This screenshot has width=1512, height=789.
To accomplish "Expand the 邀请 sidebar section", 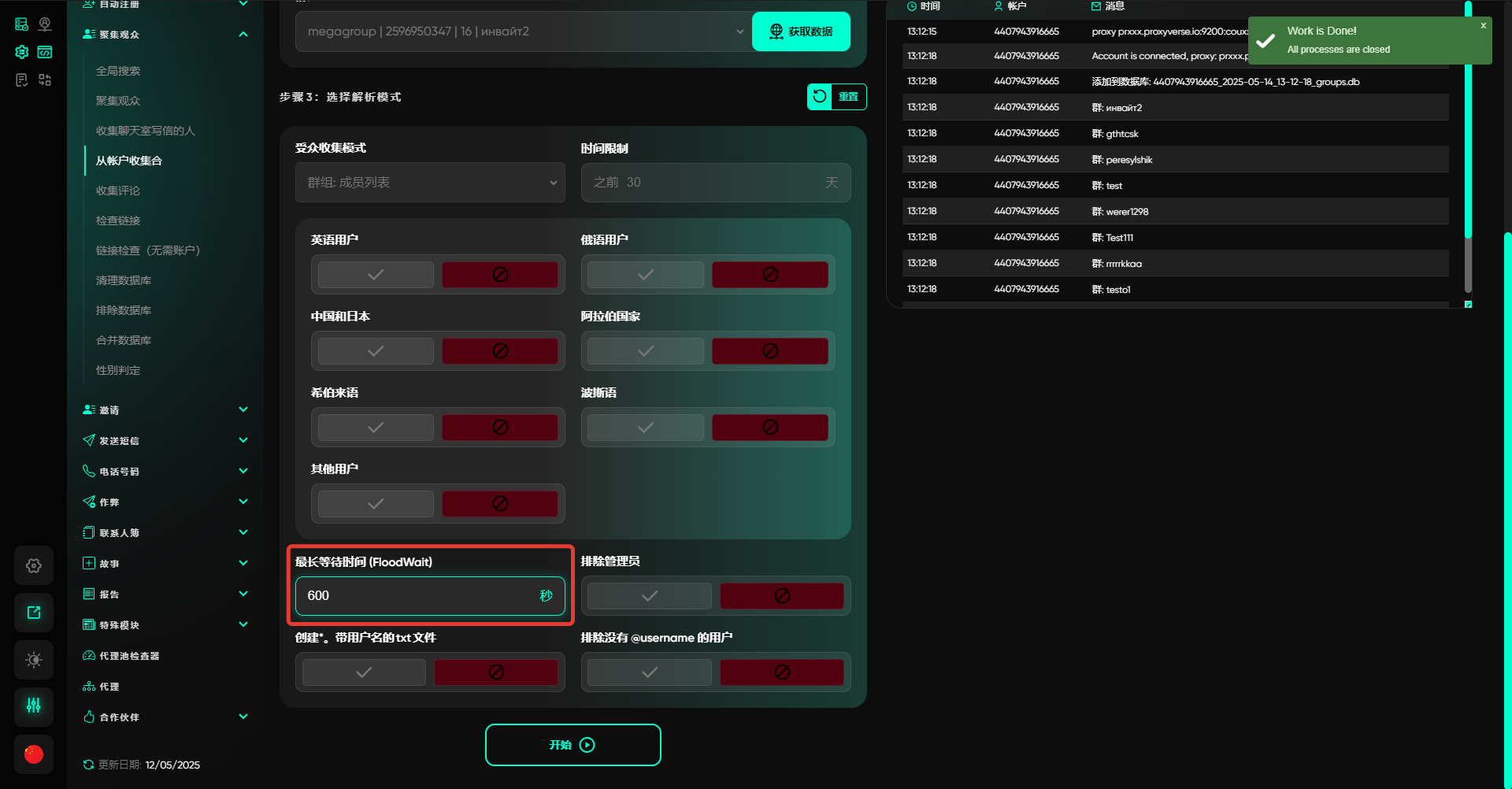I will (x=165, y=410).
